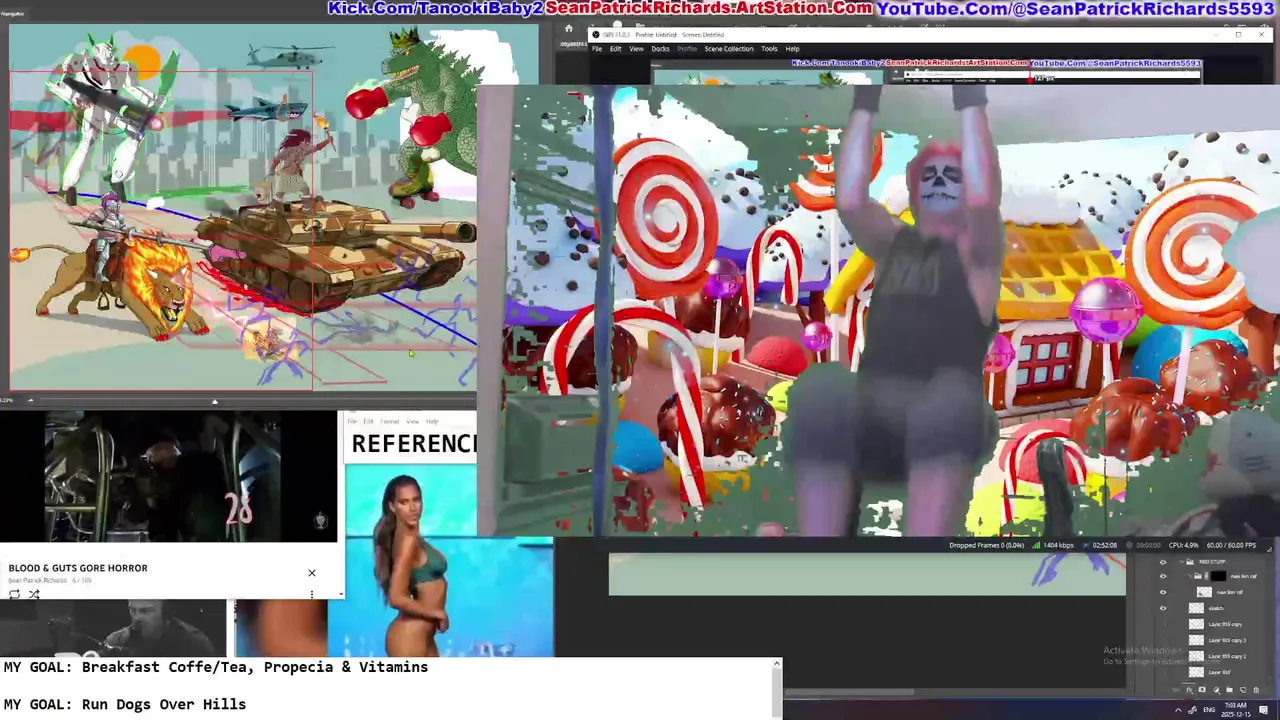Open the Windows notification center
The height and width of the screenshot is (720, 1280).
tap(1263, 710)
